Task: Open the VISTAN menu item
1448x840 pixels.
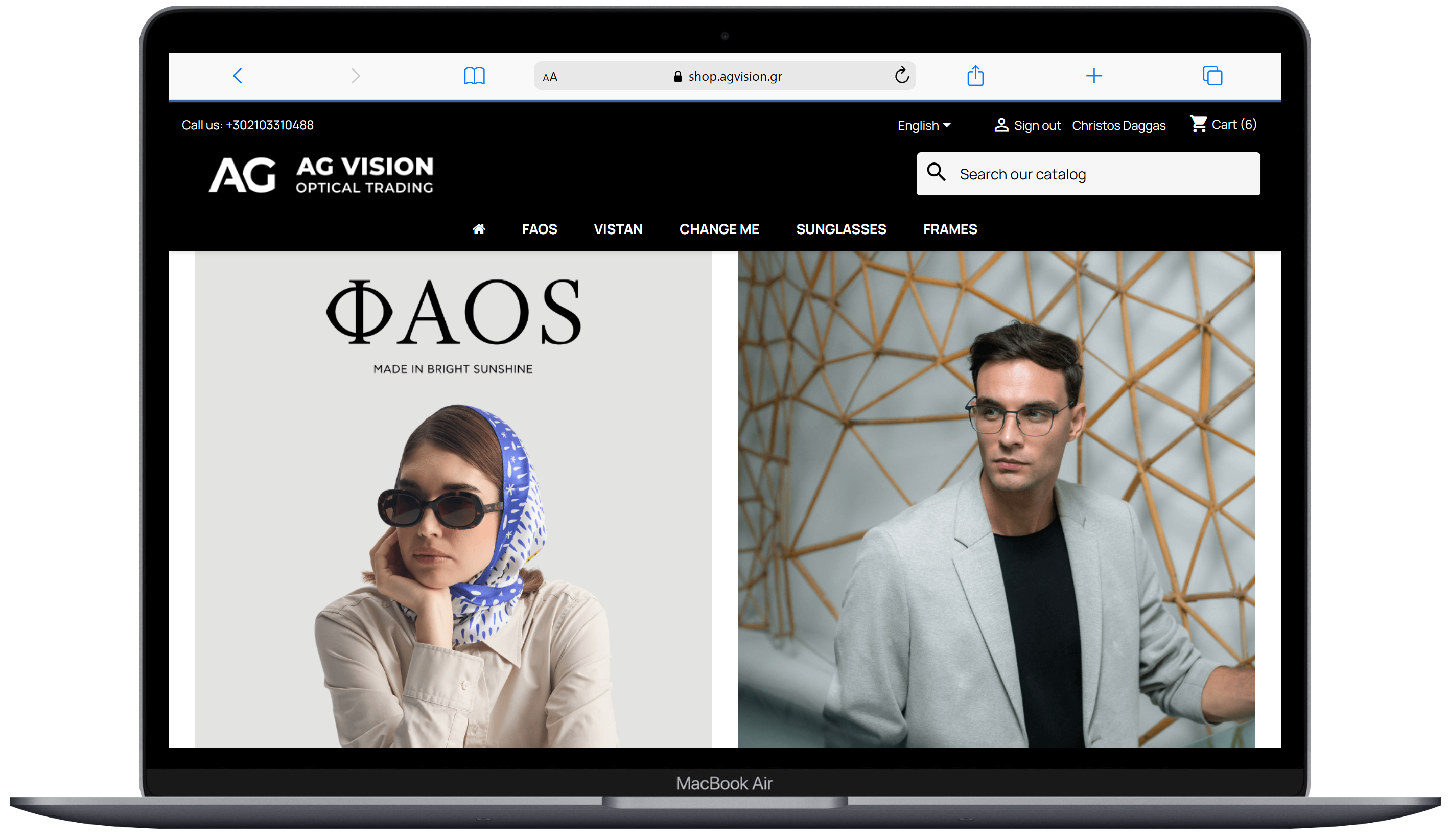Action: tap(618, 229)
